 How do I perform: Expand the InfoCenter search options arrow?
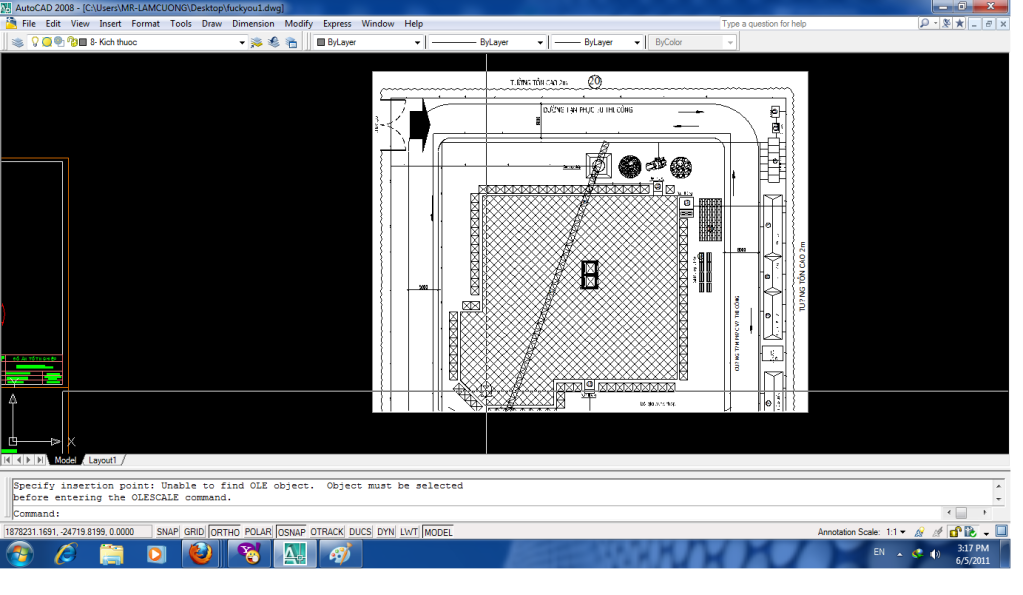pyautogui.click(x=935, y=23)
